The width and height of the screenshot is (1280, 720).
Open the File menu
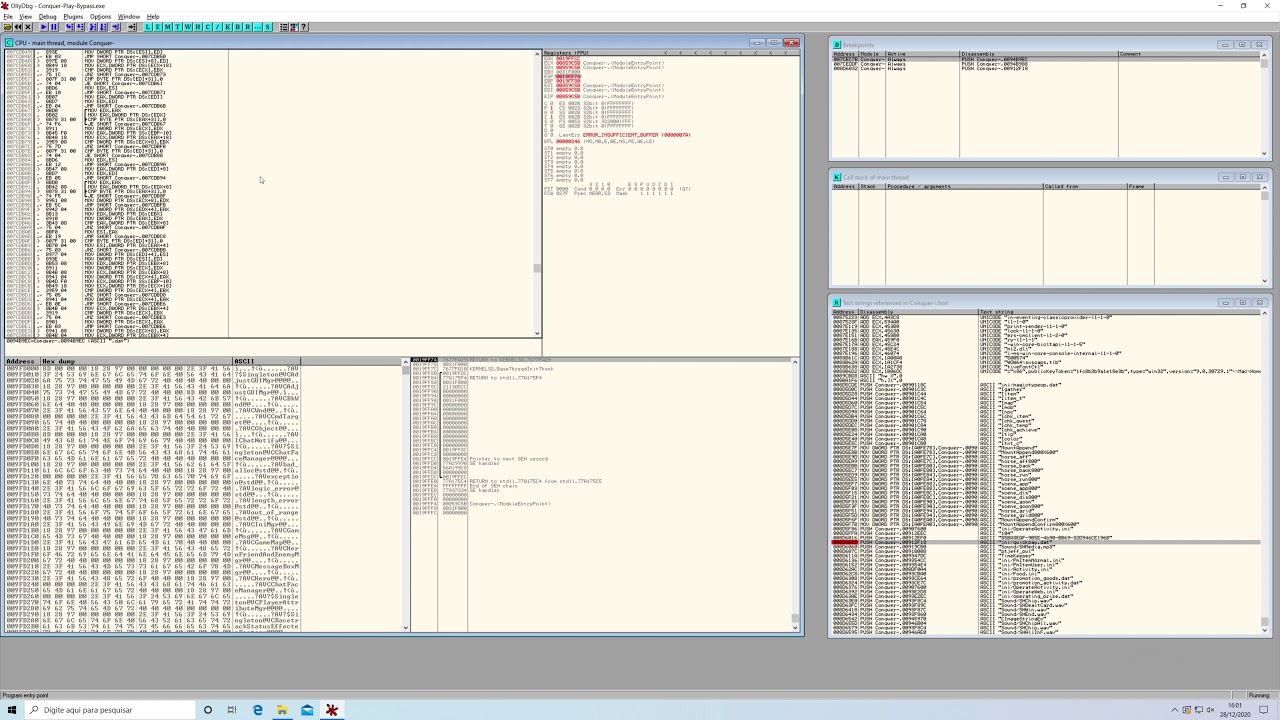coord(8,17)
